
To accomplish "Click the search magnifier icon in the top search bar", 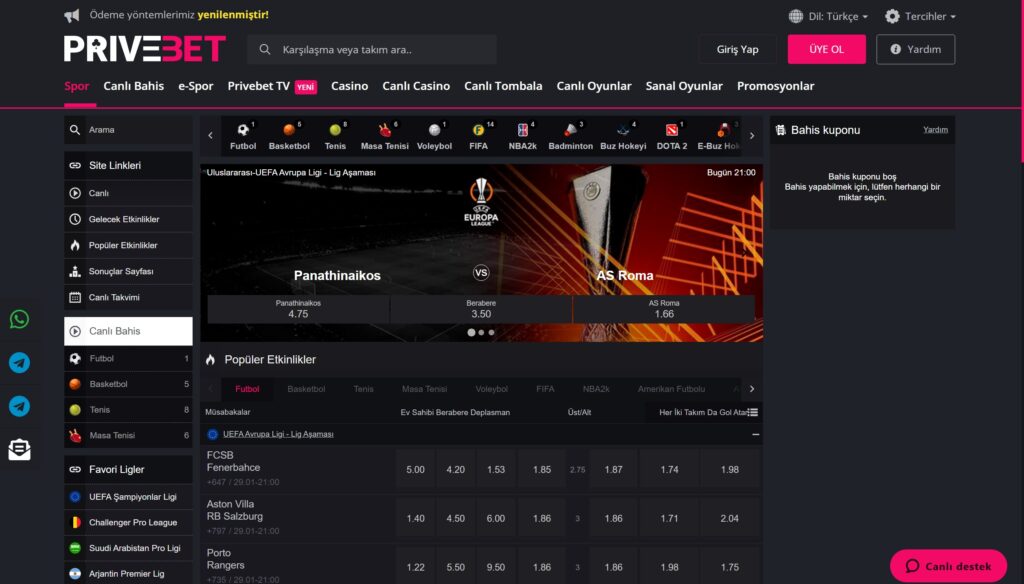I will click(x=264, y=50).
